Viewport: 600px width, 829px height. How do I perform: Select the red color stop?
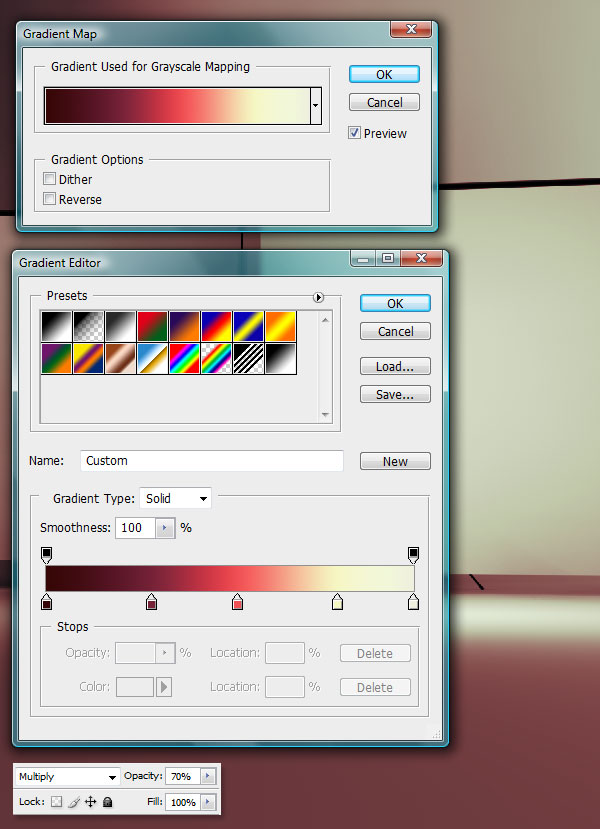(237, 602)
